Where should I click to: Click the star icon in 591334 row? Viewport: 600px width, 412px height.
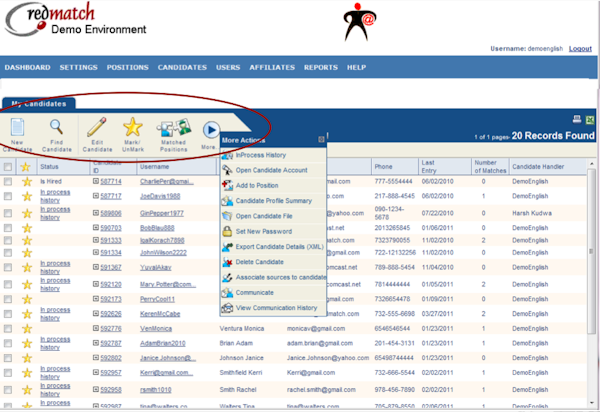pos(27,252)
